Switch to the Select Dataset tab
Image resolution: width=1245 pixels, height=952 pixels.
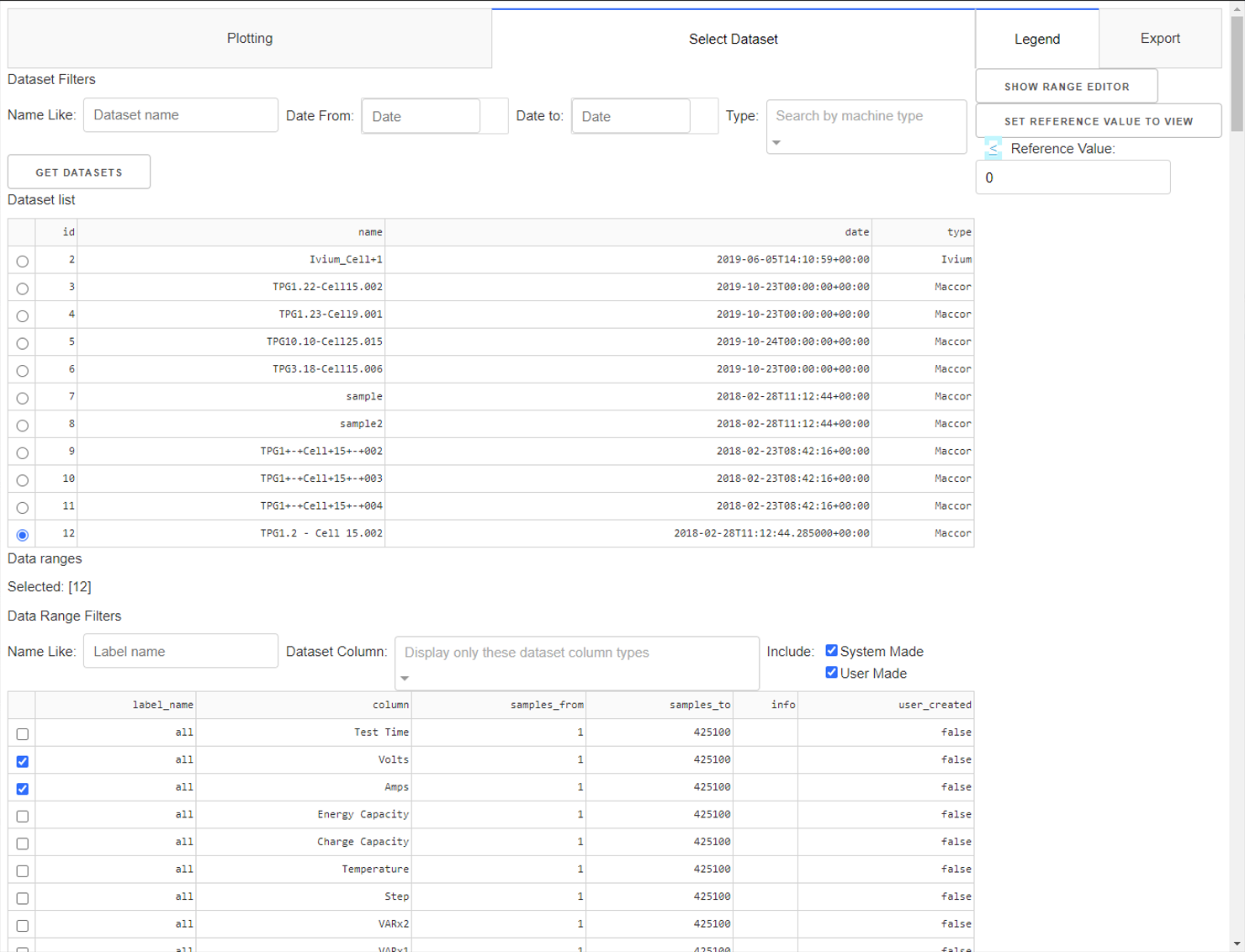pyautogui.click(x=734, y=39)
